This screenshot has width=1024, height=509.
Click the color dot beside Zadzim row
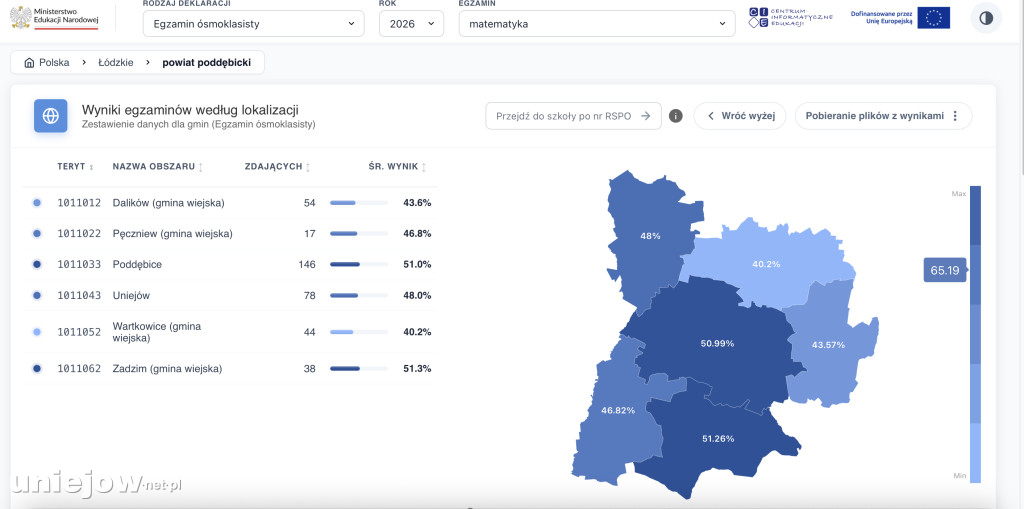pos(37,369)
